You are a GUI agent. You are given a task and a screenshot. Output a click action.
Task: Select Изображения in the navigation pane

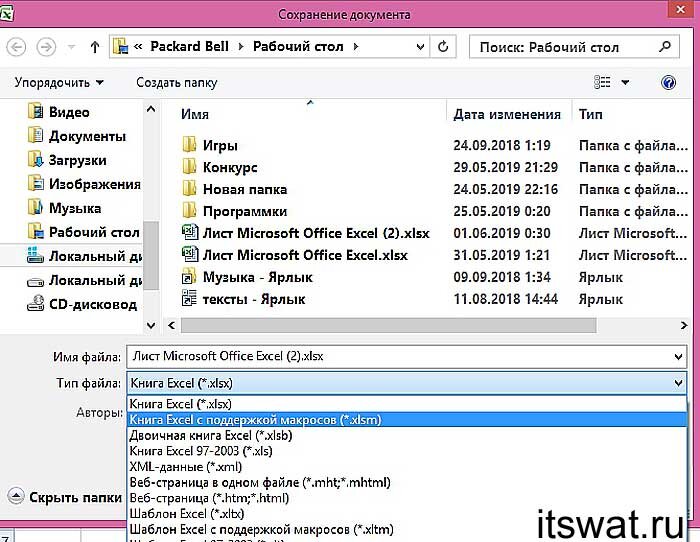84,184
